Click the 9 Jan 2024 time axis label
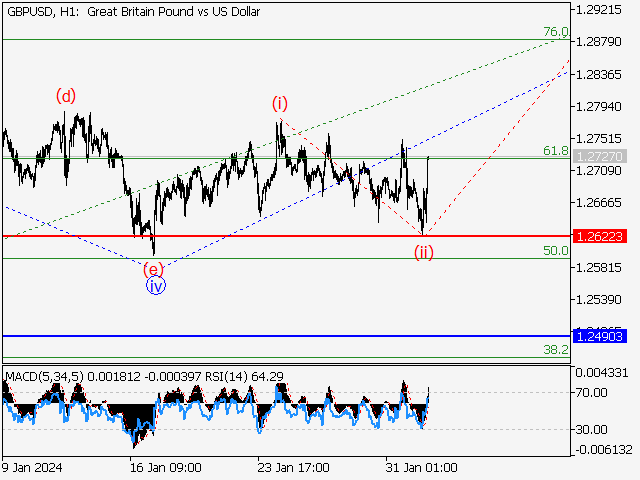The height and width of the screenshot is (480, 640). [32, 468]
